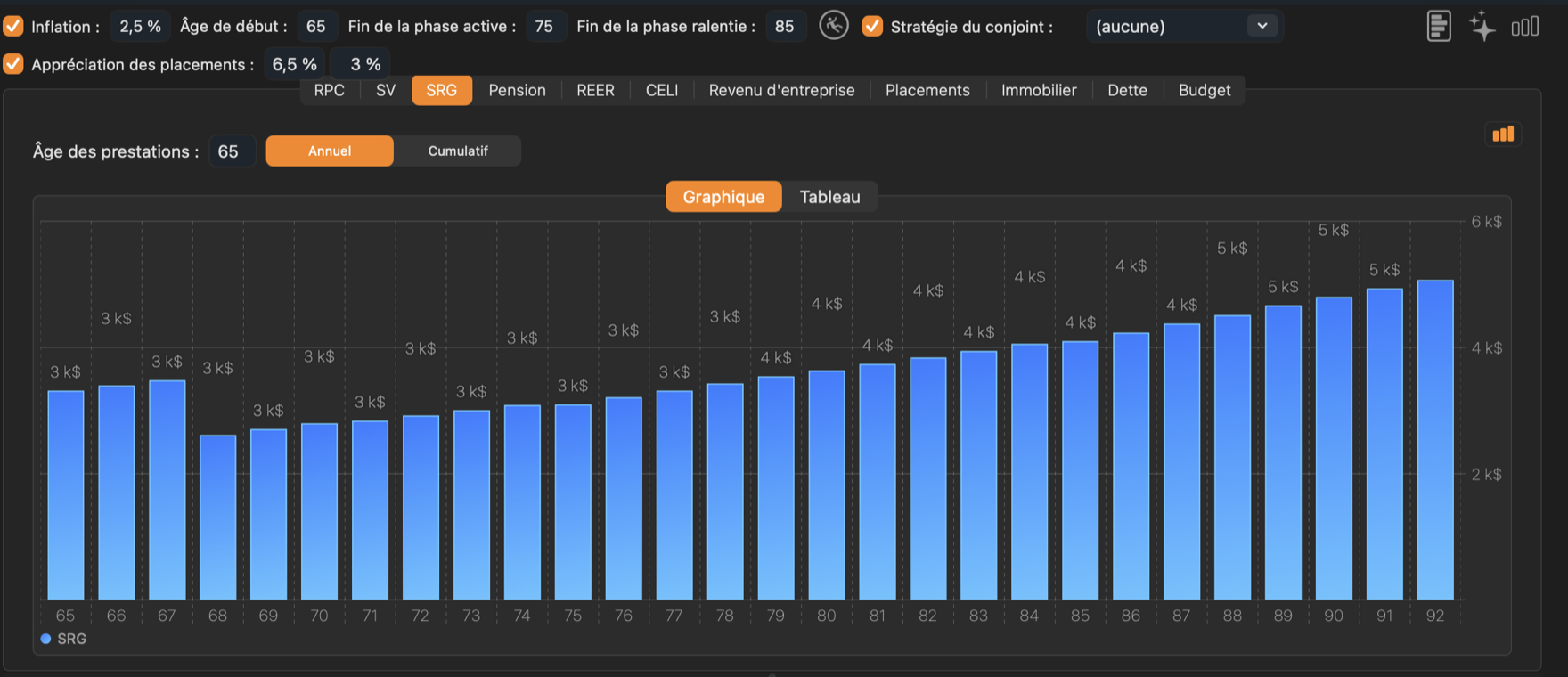Open the Immobilier tab
Image resolution: width=1568 pixels, height=677 pixels.
(x=1039, y=90)
